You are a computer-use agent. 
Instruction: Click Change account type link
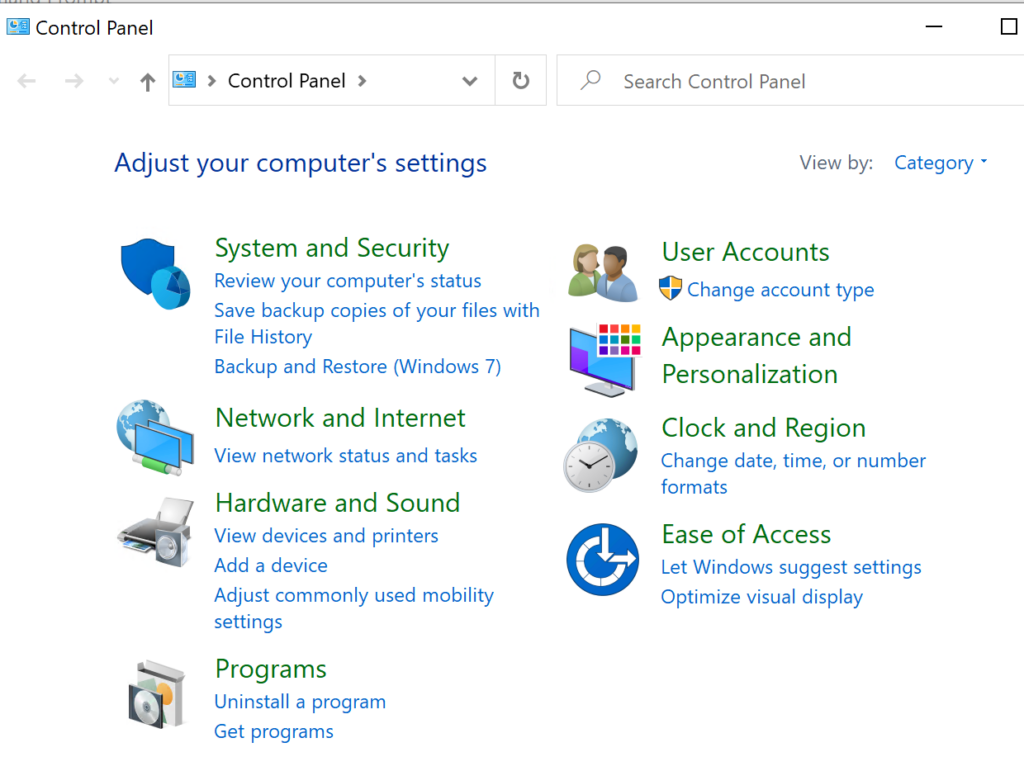click(x=780, y=290)
